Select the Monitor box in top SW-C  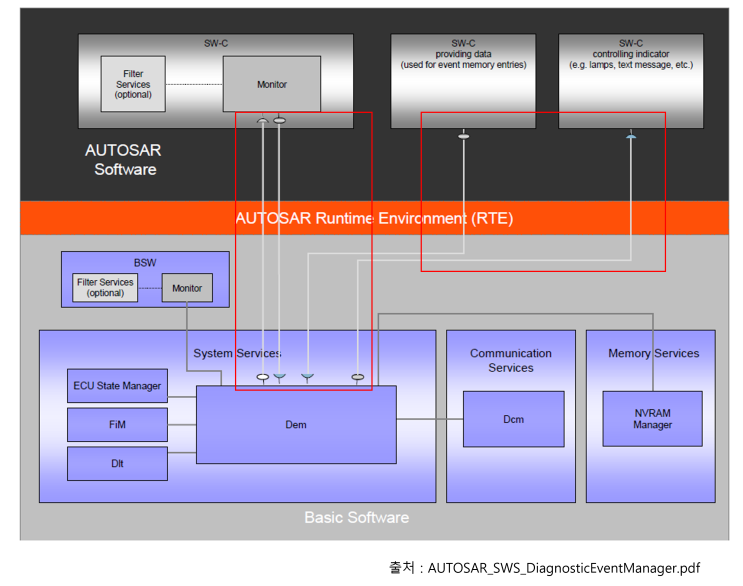(271, 84)
